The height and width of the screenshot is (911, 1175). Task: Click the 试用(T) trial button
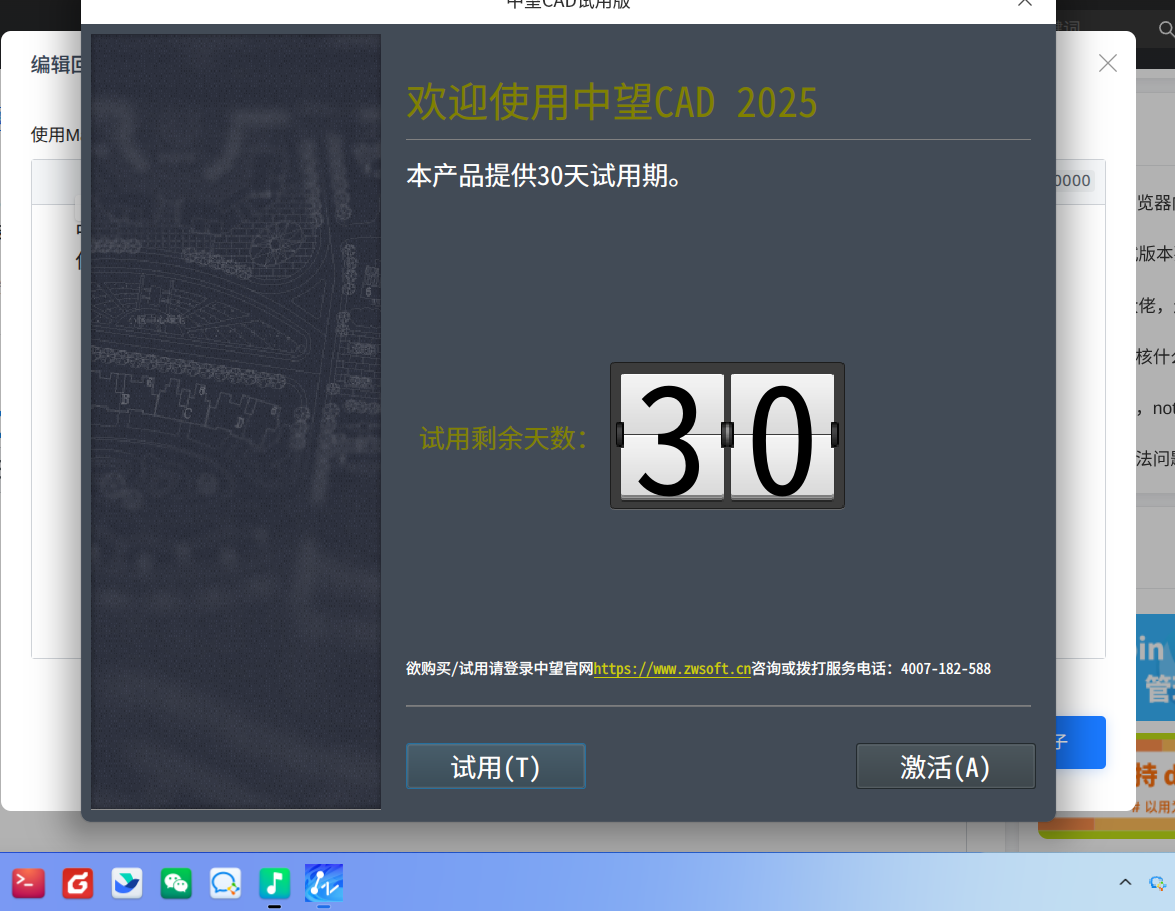point(495,766)
